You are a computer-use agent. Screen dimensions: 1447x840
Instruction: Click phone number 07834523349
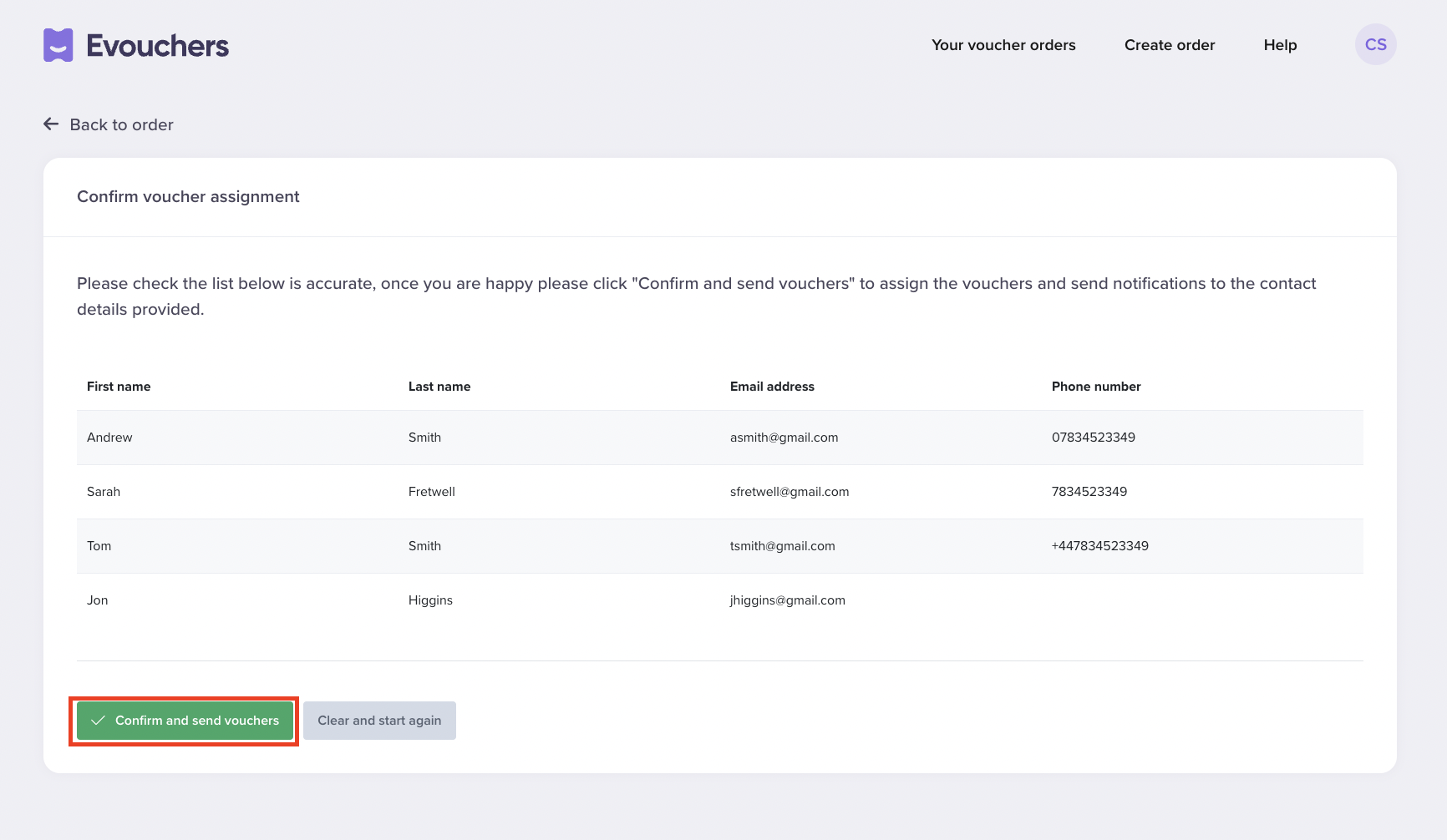(1094, 438)
